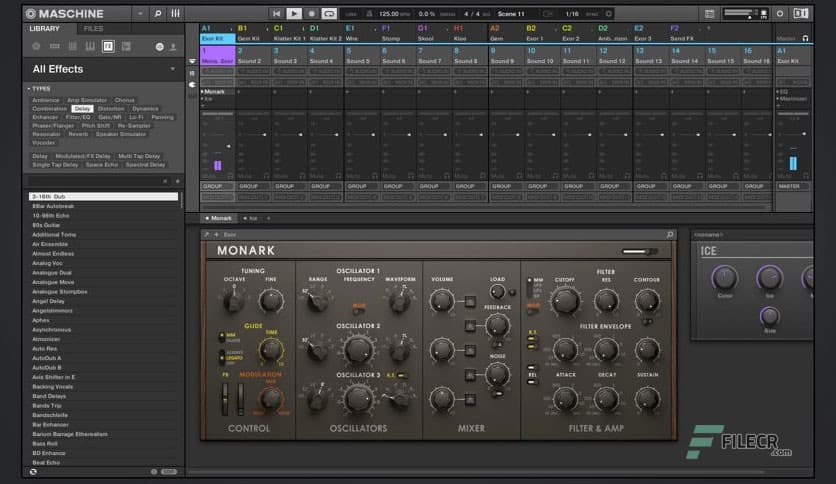Image resolution: width=836 pixels, height=484 pixels.
Task: Adjust the master channel level fader
Action: [804, 134]
